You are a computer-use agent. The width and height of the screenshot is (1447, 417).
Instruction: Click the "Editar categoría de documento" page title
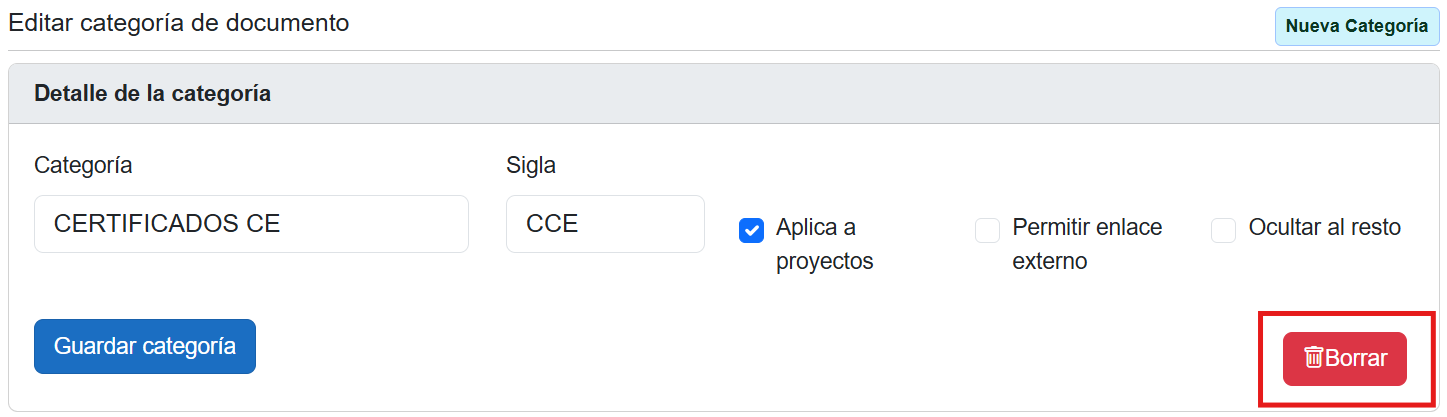[179, 22]
